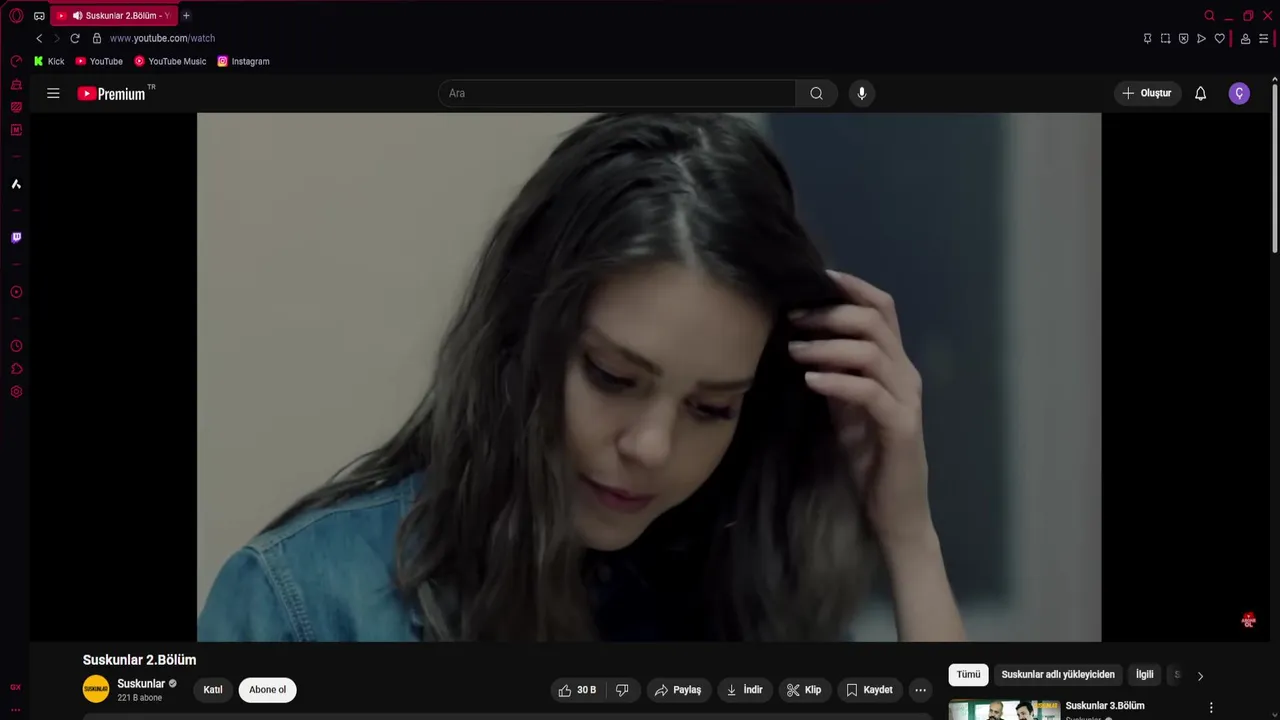Open Opera GX Corner gamepad icon
Screen dimensions: 1280x720
(39, 16)
